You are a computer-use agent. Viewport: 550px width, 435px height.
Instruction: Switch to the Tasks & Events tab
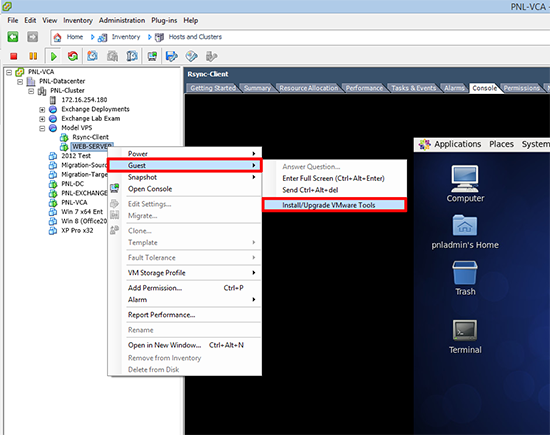[x=414, y=88]
